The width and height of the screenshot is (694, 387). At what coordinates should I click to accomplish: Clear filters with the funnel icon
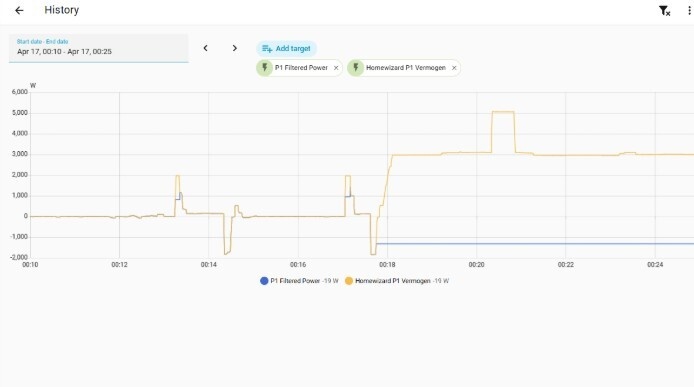664,11
